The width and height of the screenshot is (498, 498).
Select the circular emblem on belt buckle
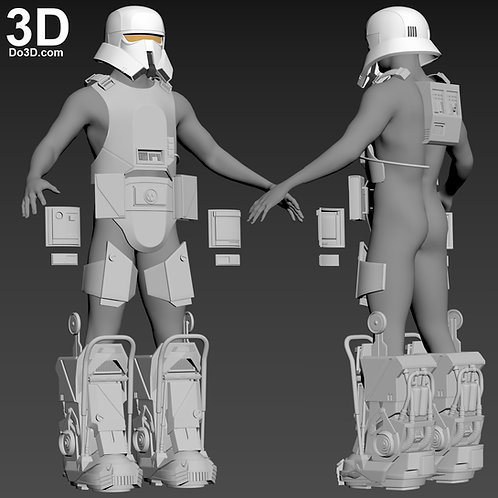(150, 196)
